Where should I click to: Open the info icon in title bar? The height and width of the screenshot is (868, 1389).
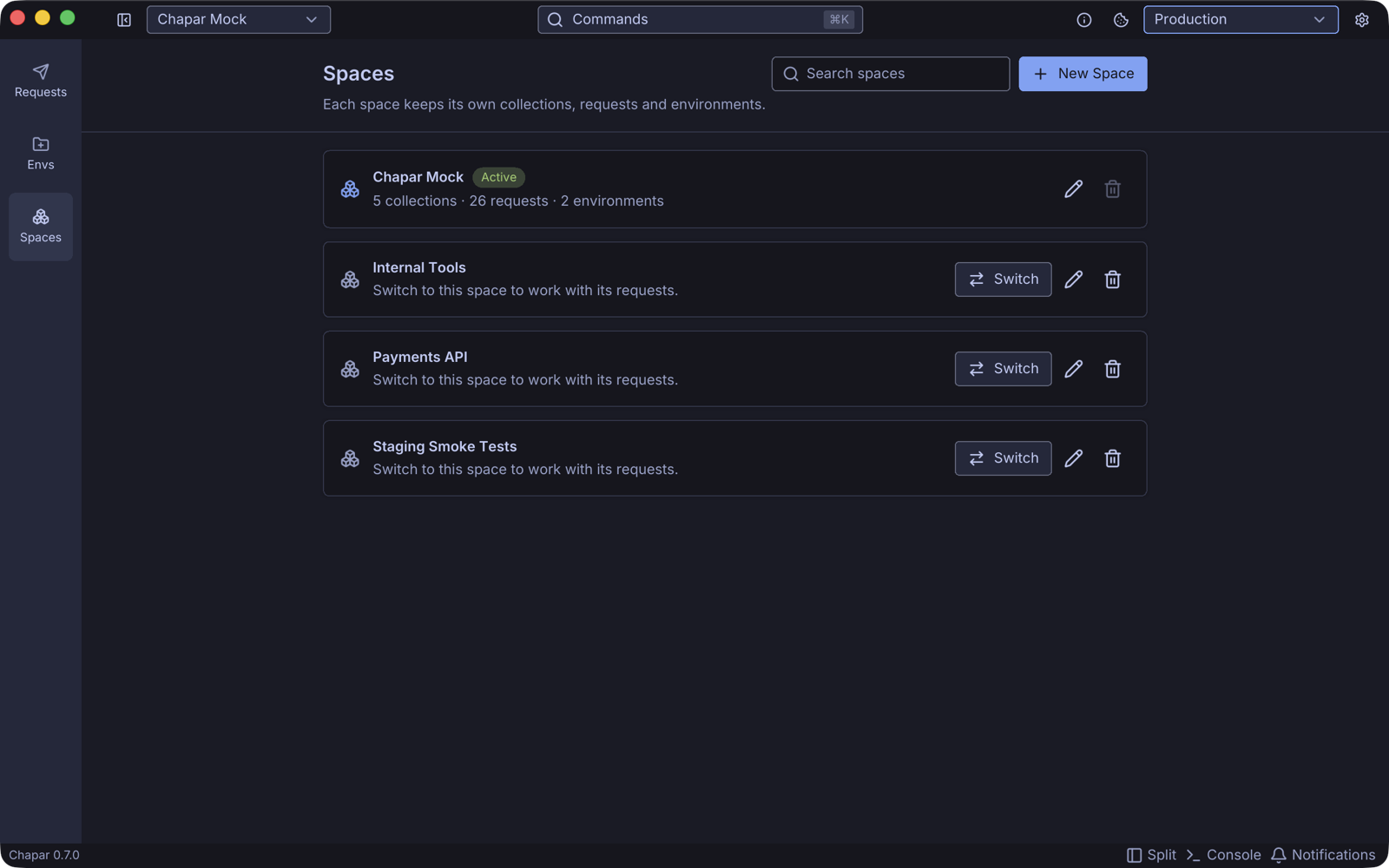point(1084,20)
